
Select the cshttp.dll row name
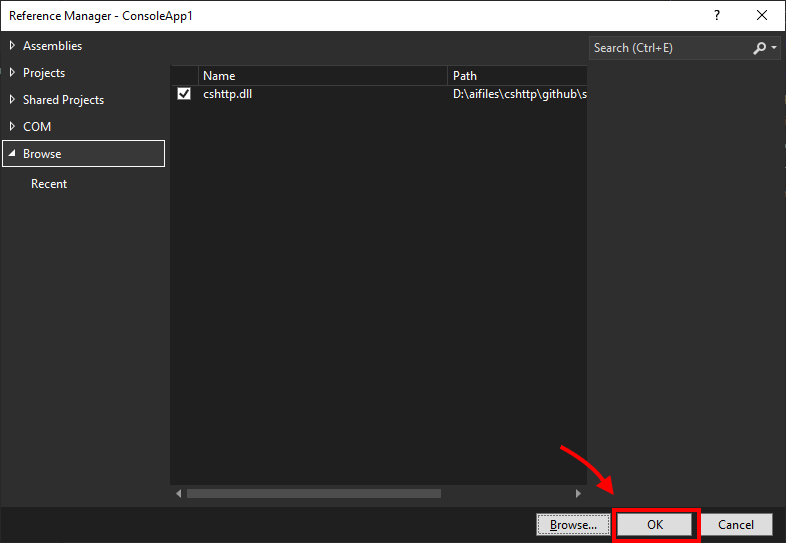point(228,94)
